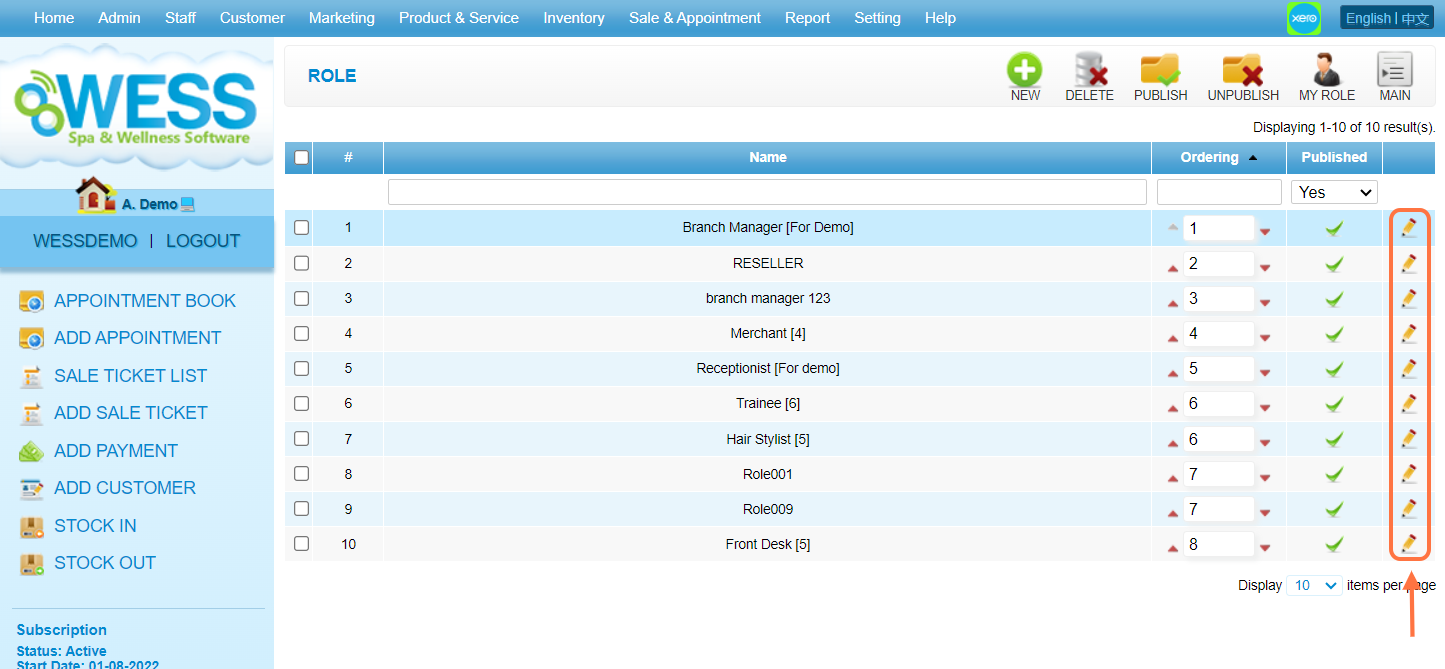Screen dimensions: 1445x669
Task: Click the MAIN toolbar icon
Action: (1394, 71)
